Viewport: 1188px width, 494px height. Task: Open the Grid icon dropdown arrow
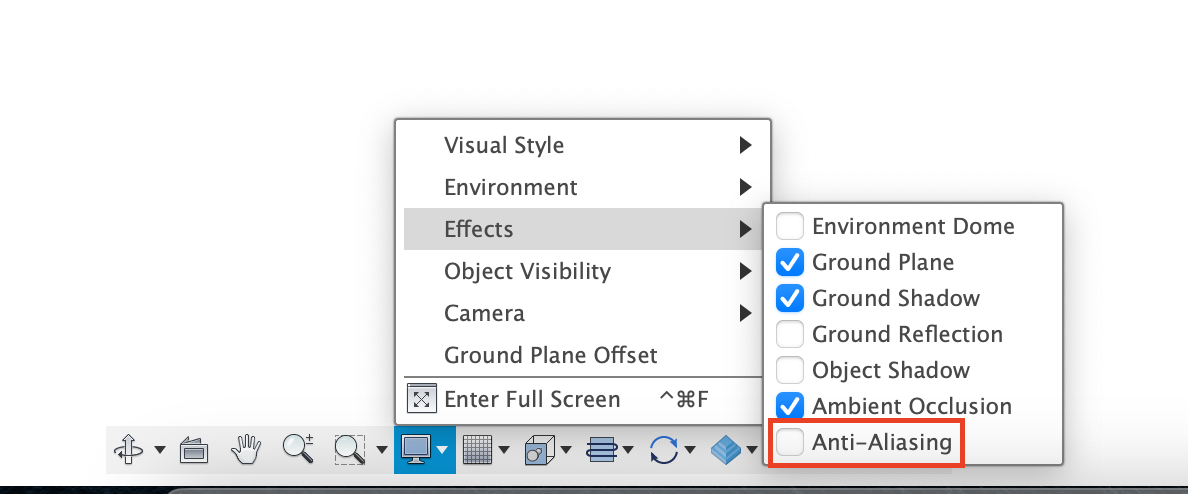point(505,450)
